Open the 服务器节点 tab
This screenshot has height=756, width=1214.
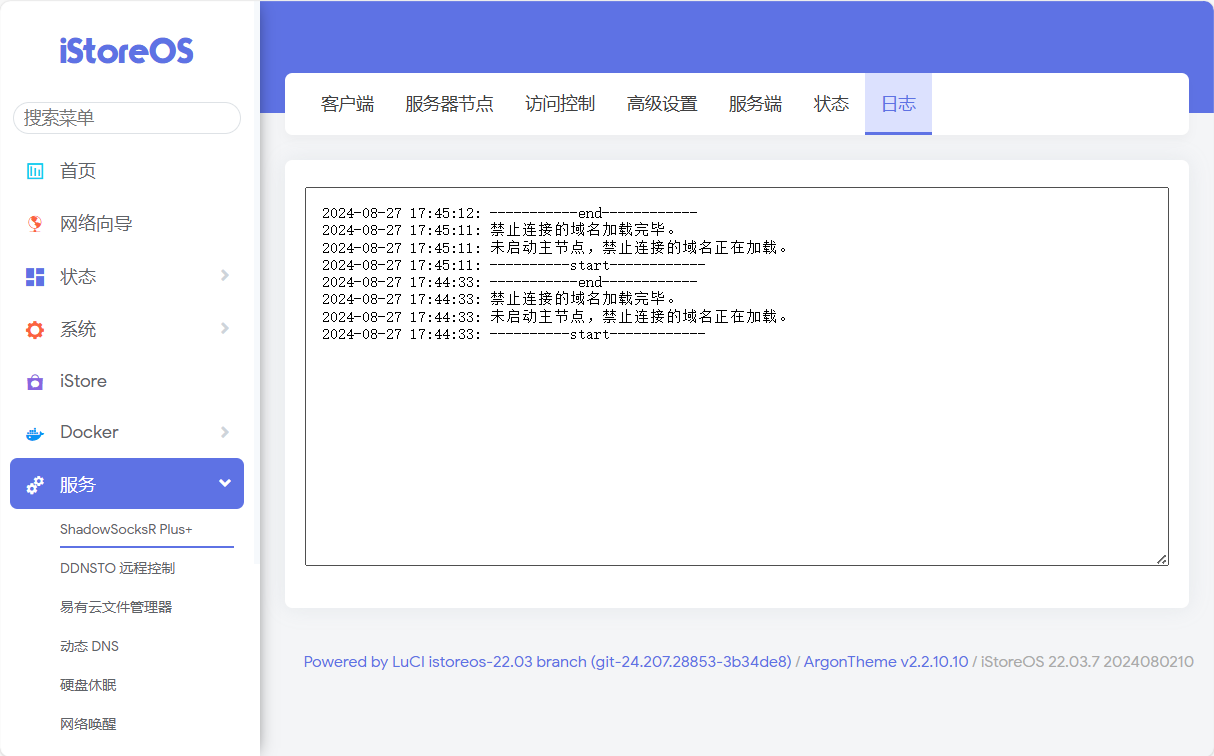(x=449, y=104)
